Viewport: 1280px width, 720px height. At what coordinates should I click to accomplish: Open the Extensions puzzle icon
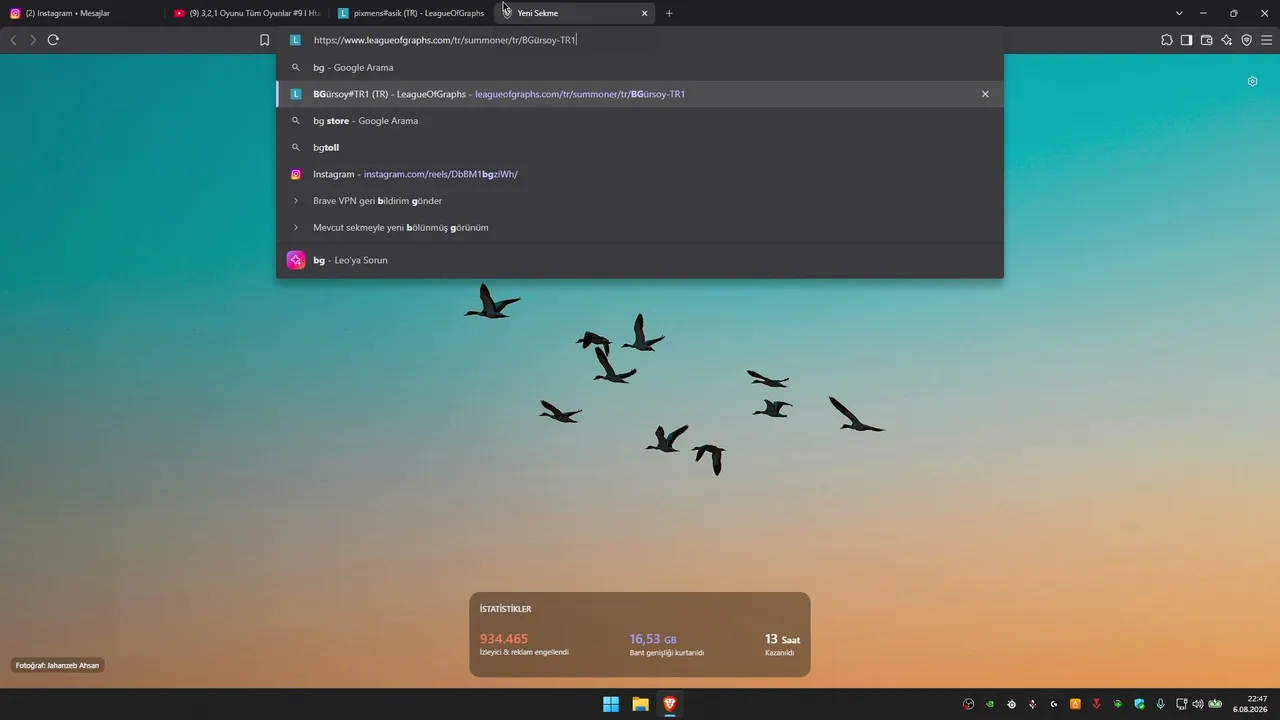1167,40
